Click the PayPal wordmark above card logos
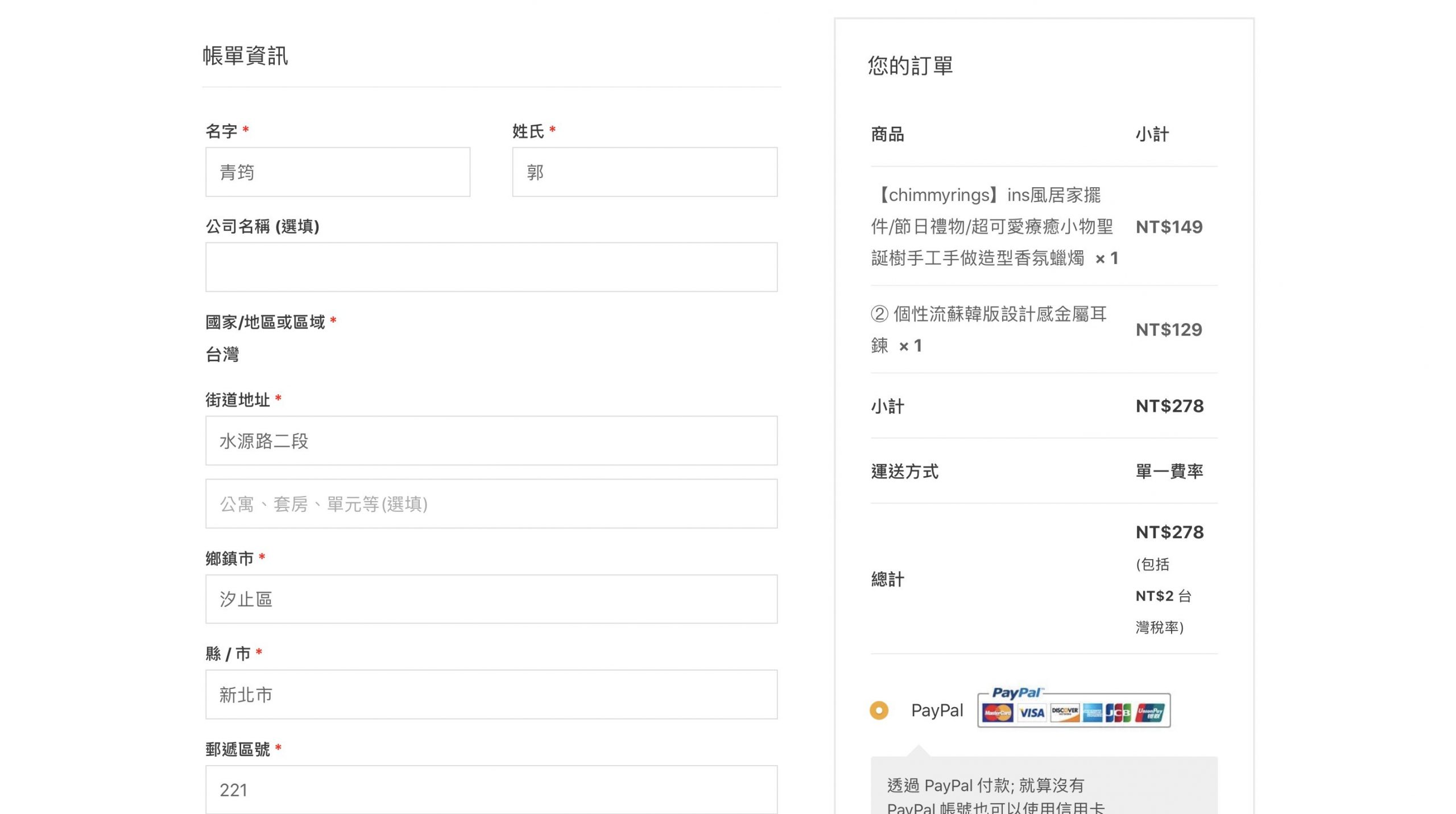Screen dimensions: 1456x814 tap(1016, 693)
